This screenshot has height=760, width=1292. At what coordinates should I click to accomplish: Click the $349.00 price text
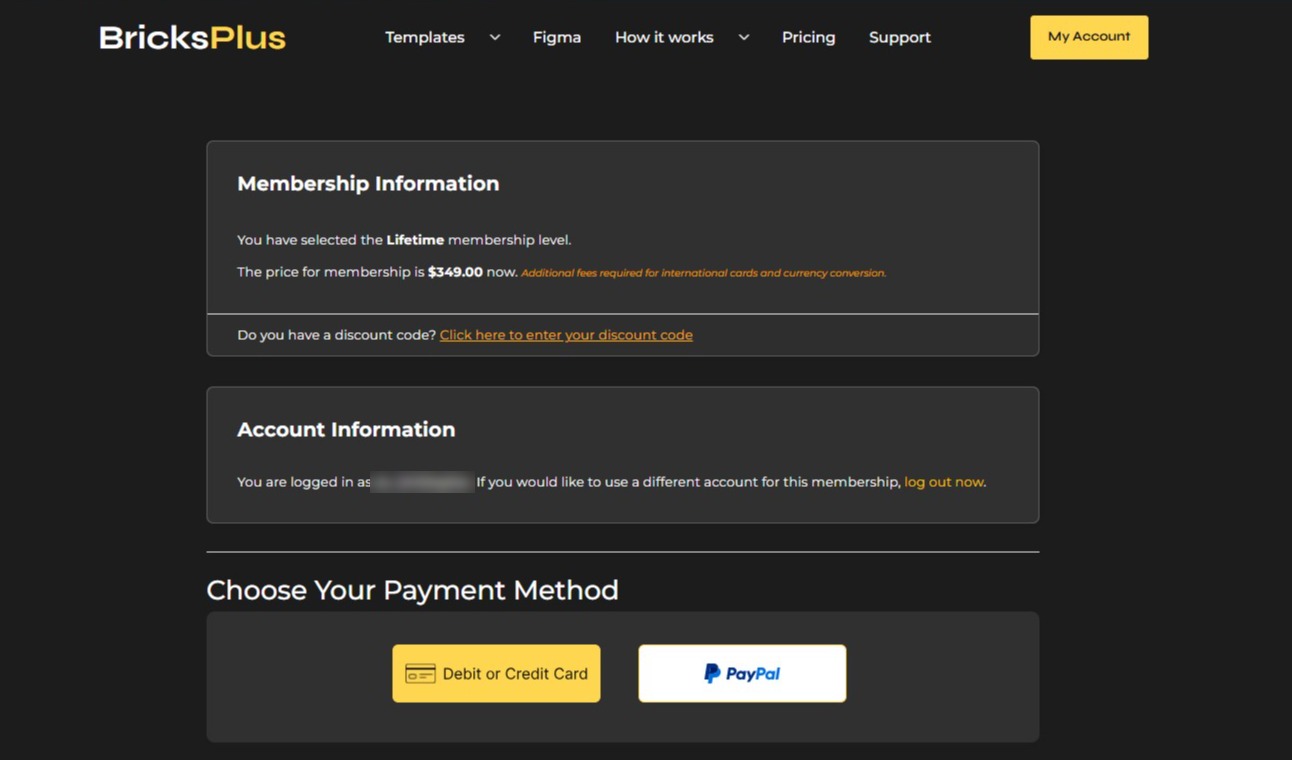click(x=455, y=272)
